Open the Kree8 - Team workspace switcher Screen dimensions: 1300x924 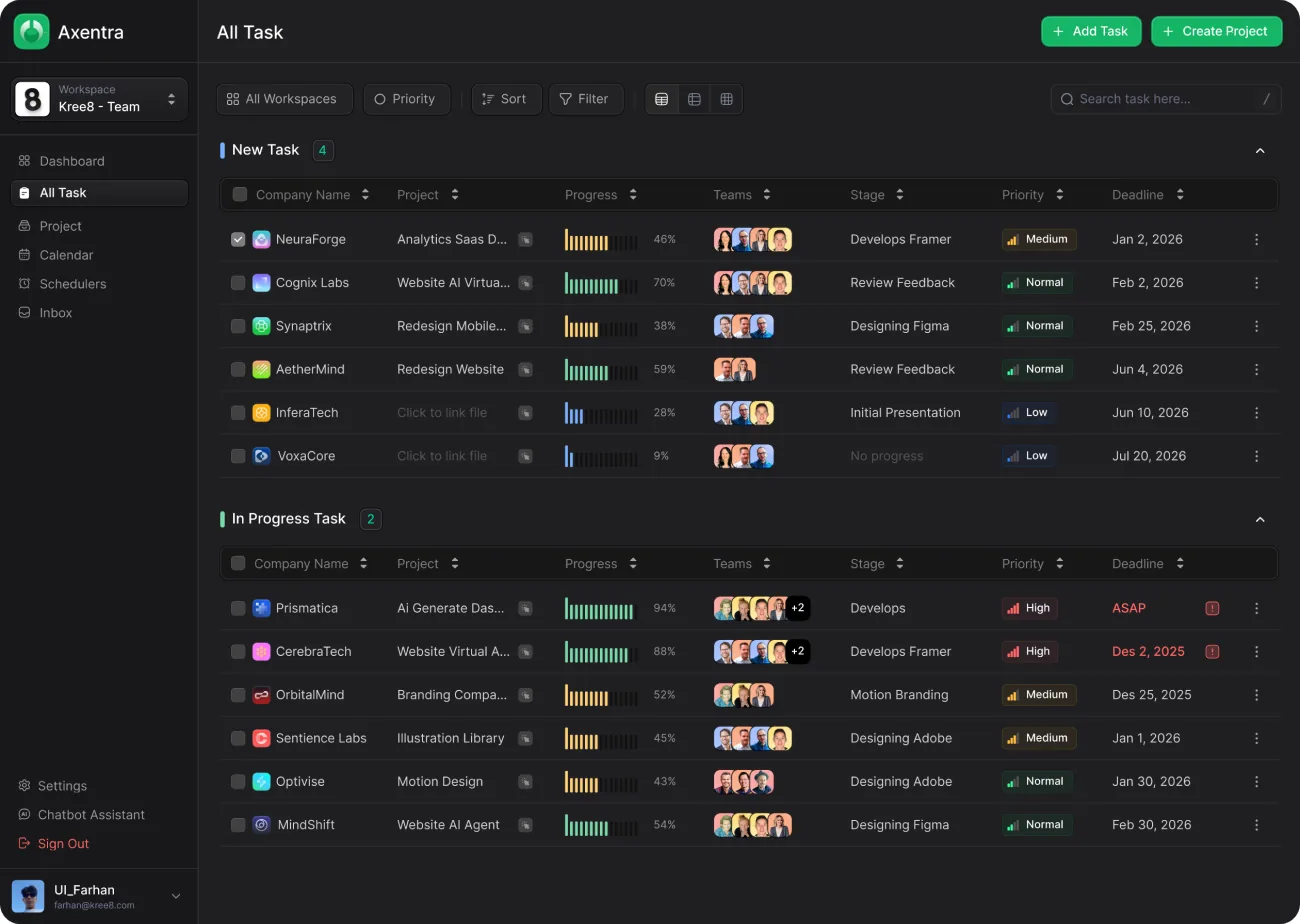99,99
